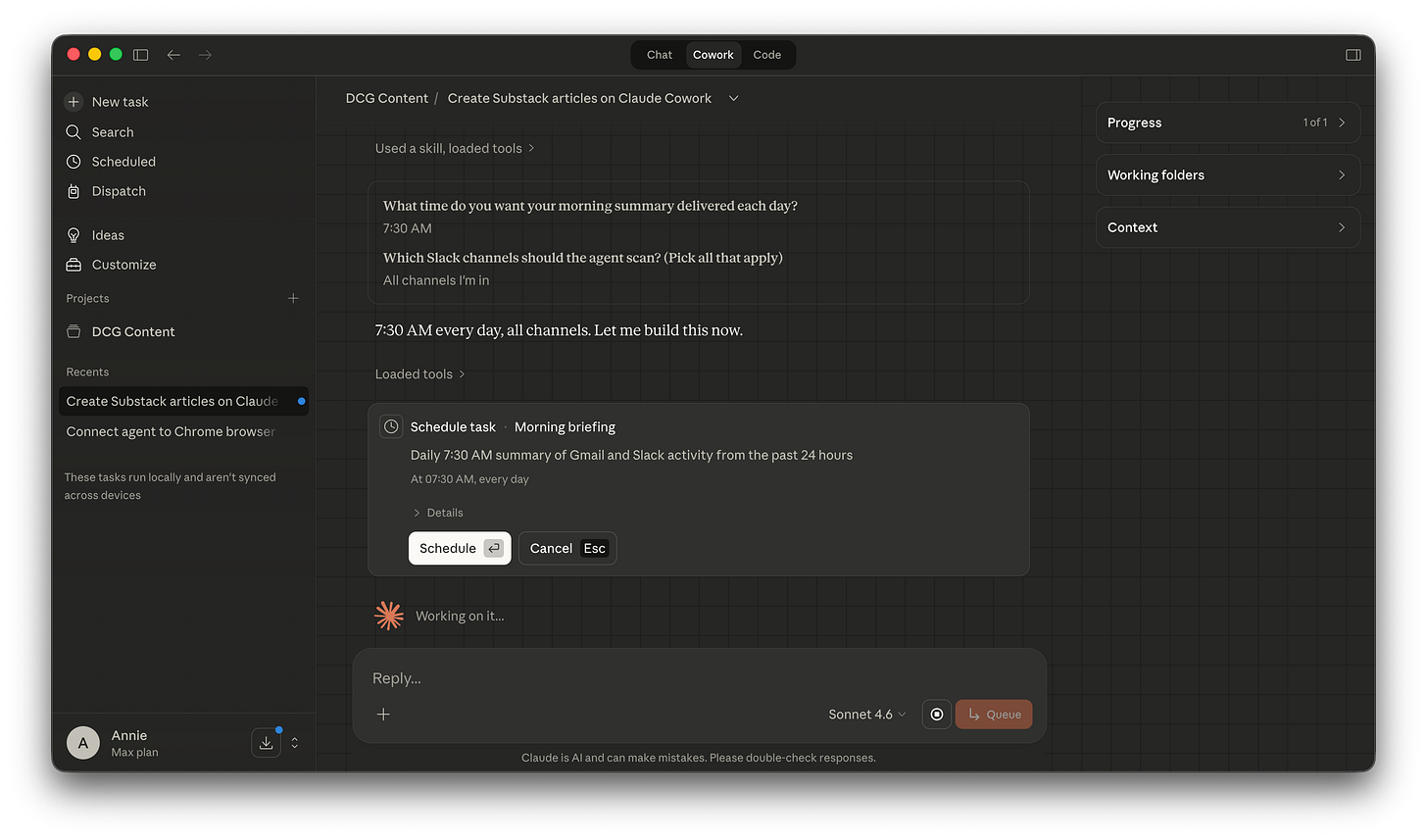Click the New task plus icon
1427x840 pixels.
[74, 102]
